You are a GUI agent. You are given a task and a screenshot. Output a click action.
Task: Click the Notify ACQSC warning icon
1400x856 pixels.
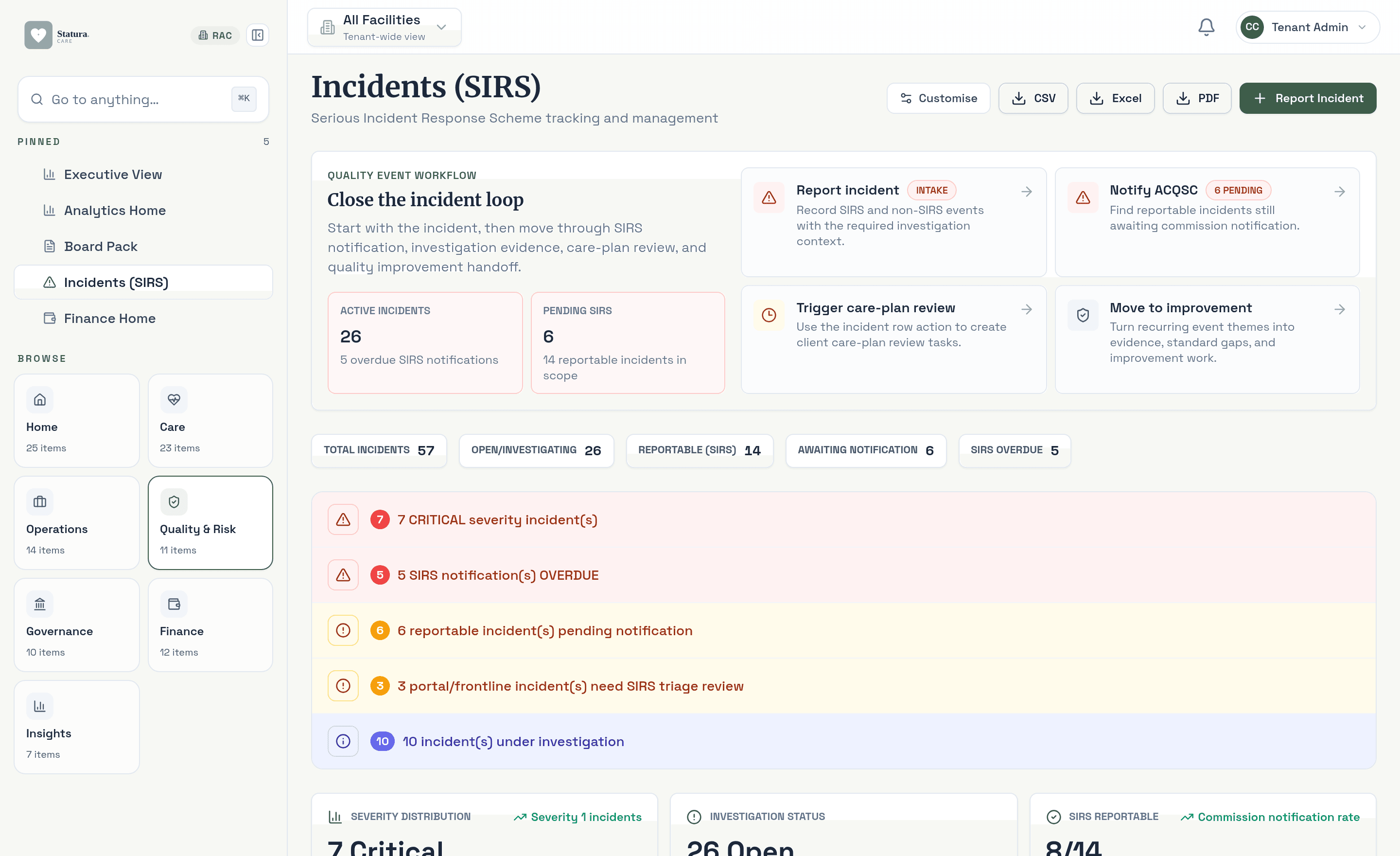pos(1083,197)
